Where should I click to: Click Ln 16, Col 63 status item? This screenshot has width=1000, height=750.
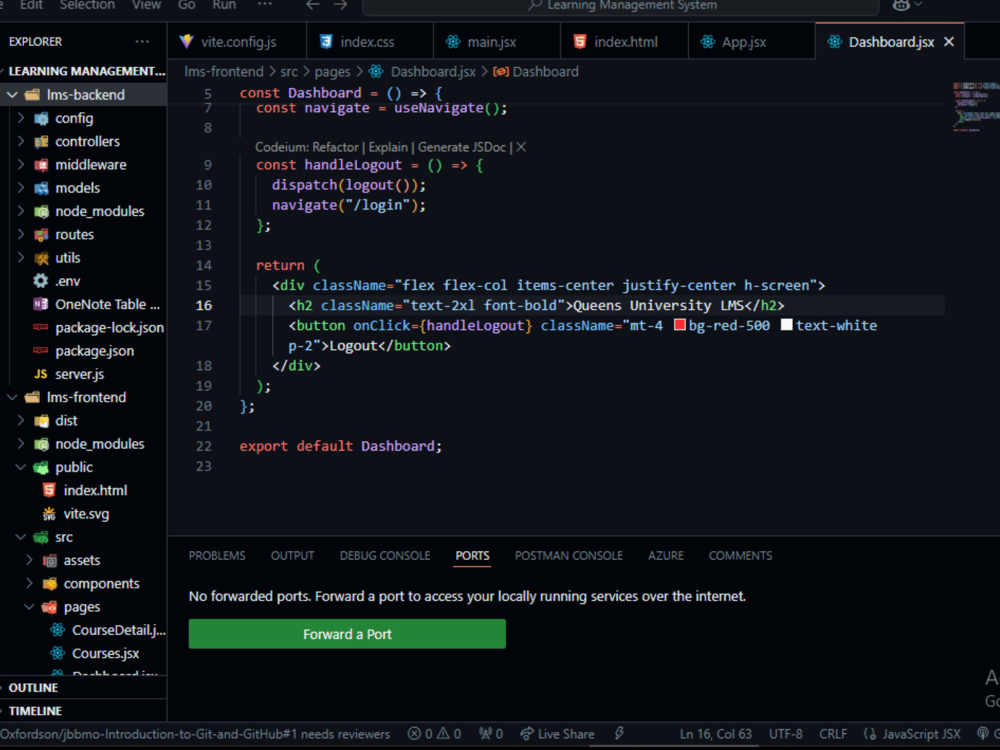[716, 734]
